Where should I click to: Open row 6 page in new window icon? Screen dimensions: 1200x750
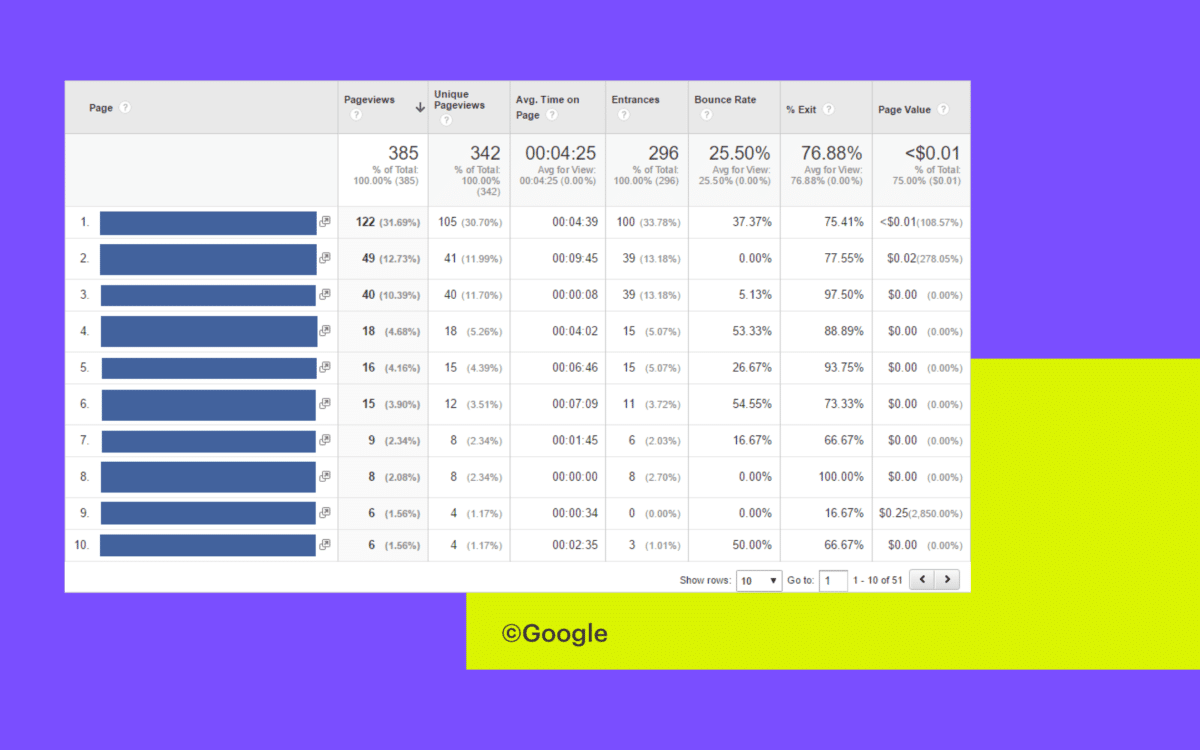[x=324, y=404]
